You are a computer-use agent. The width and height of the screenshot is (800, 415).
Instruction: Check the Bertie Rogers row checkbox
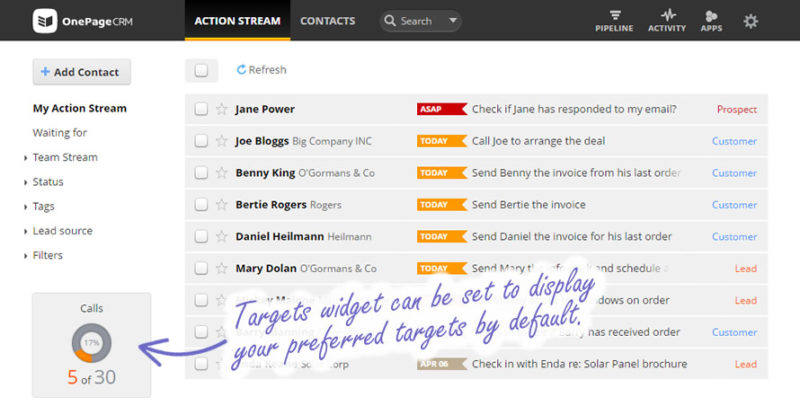[x=201, y=205]
